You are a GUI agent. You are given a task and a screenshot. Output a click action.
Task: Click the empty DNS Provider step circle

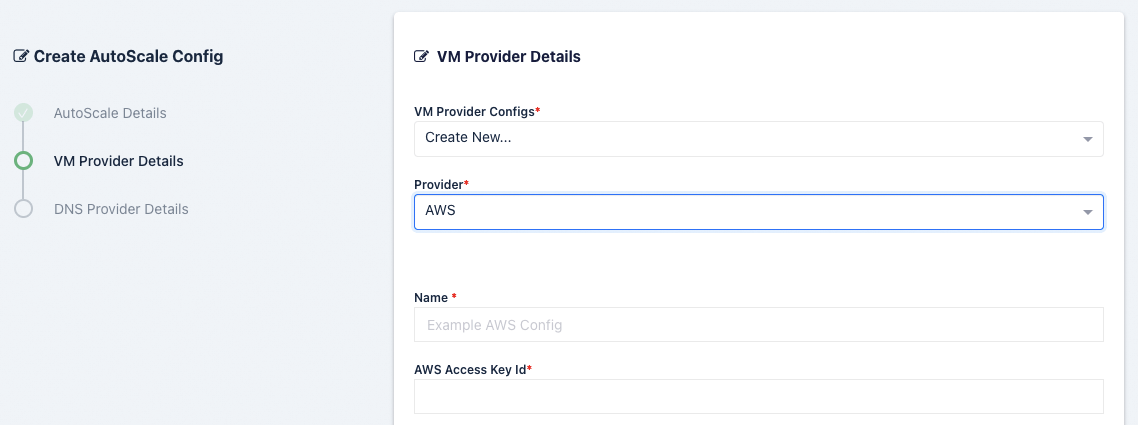[23, 209]
